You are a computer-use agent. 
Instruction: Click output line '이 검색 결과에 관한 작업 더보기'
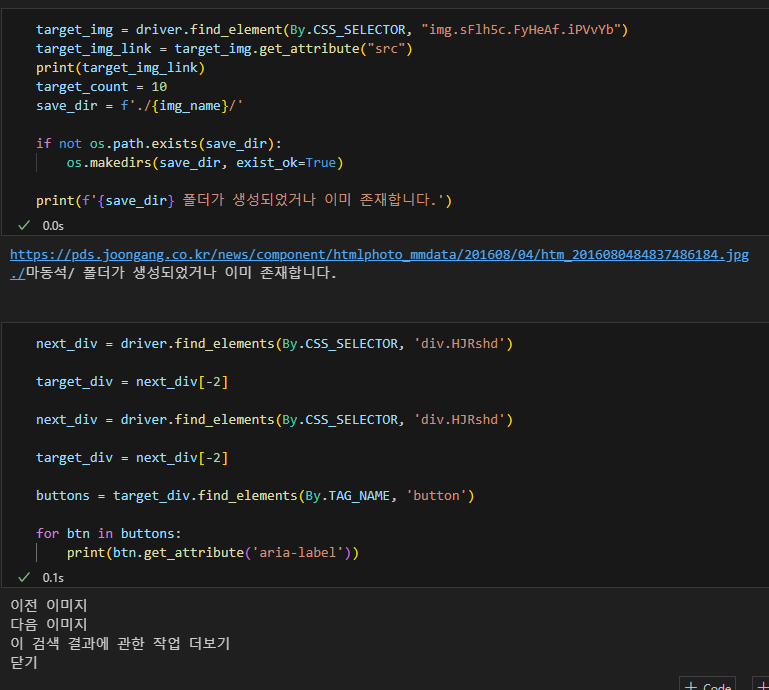(120, 643)
